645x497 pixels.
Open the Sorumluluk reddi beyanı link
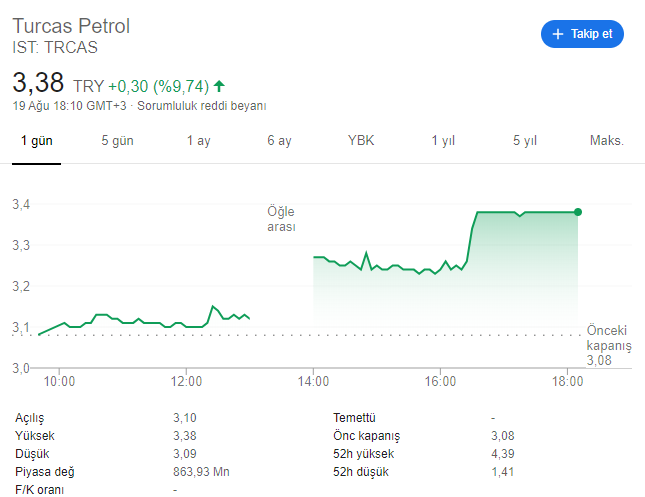click(202, 106)
